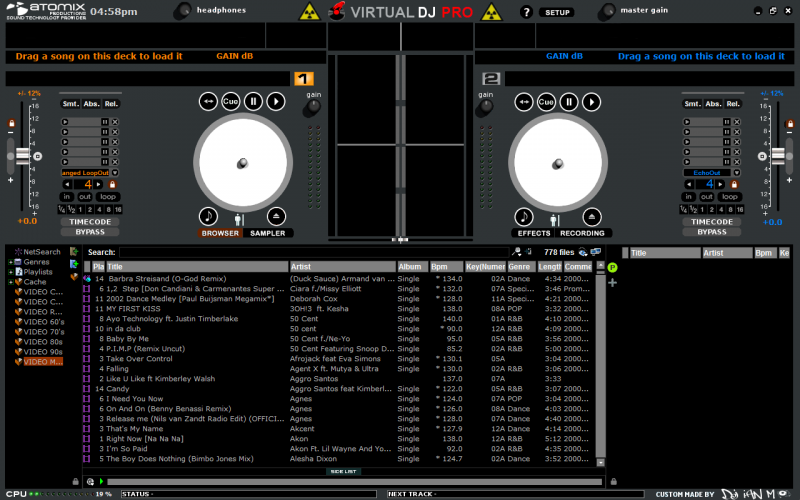Click the Cue button on deck 2
This screenshot has height=500, width=800.
pyautogui.click(x=546, y=102)
